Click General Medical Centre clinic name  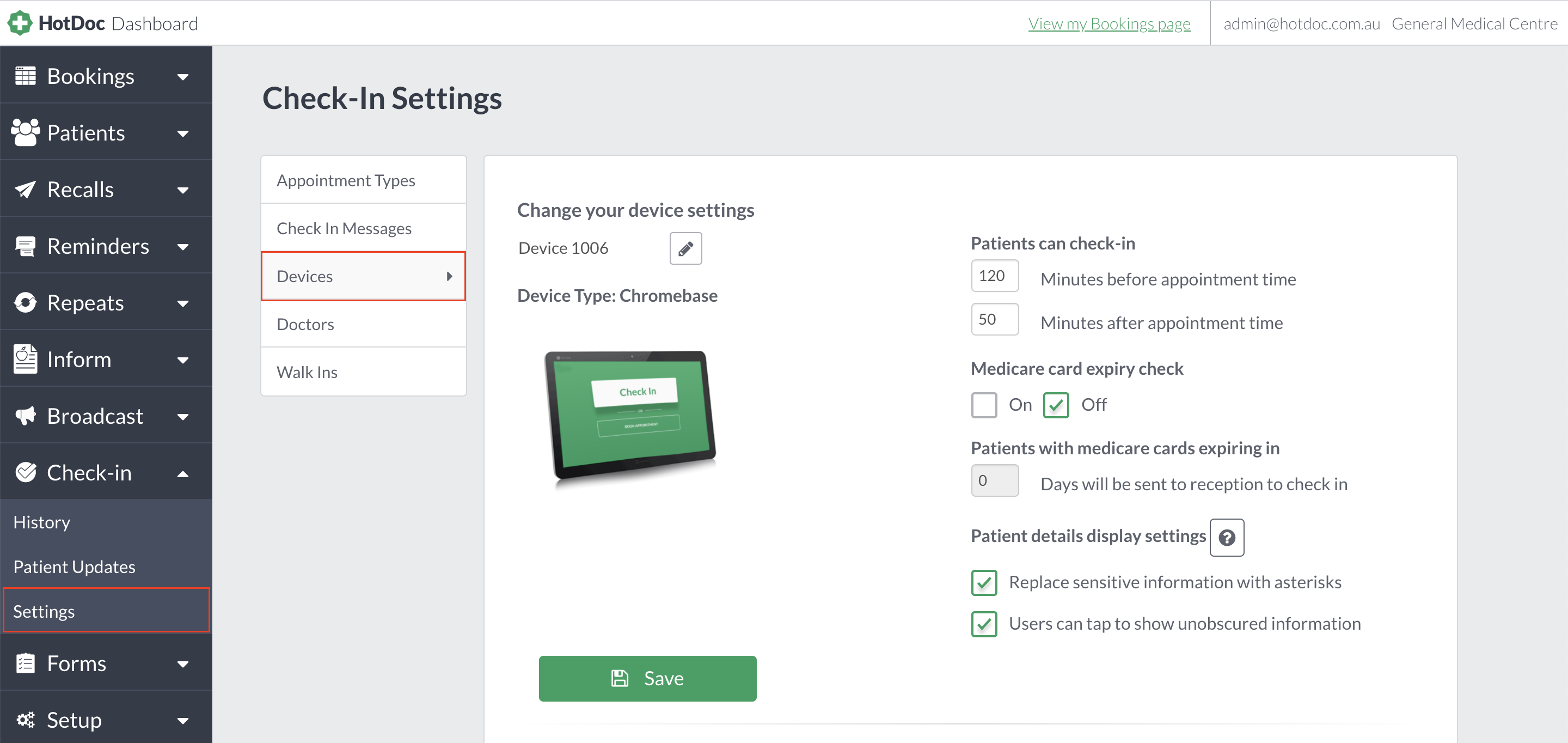click(1474, 24)
